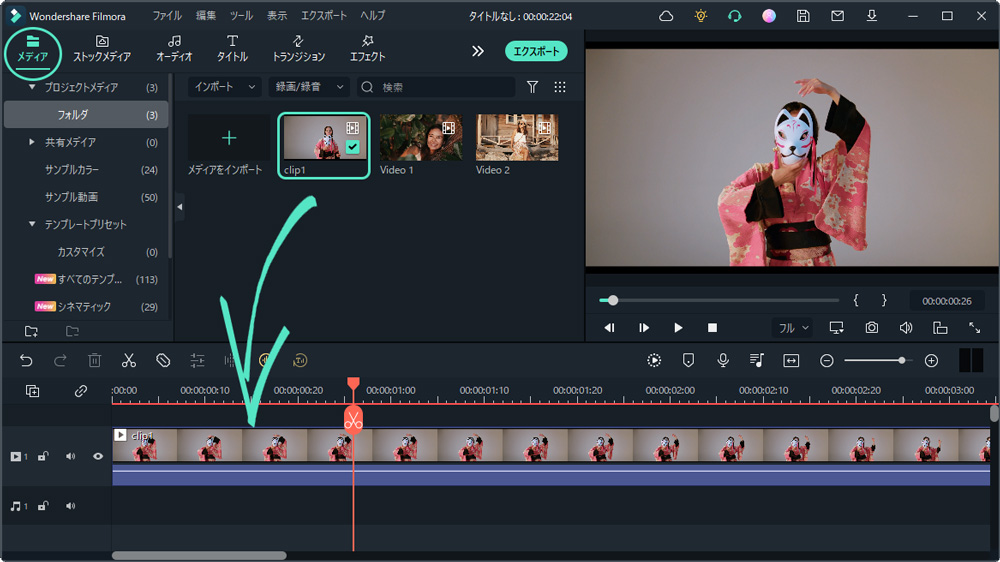Select シネマティック templates
The width and height of the screenshot is (1000, 562).
(x=86, y=307)
